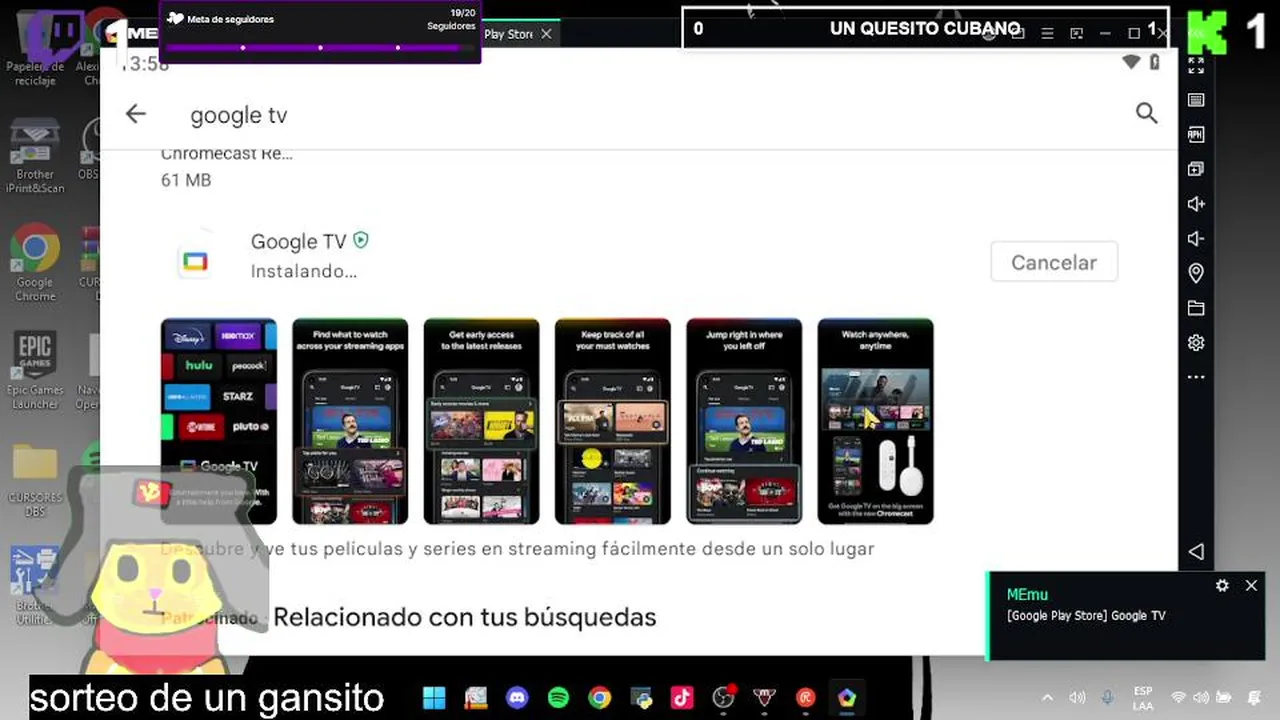Open the MEmu notification settings gear
This screenshot has height=720, width=1280.
1222,586
